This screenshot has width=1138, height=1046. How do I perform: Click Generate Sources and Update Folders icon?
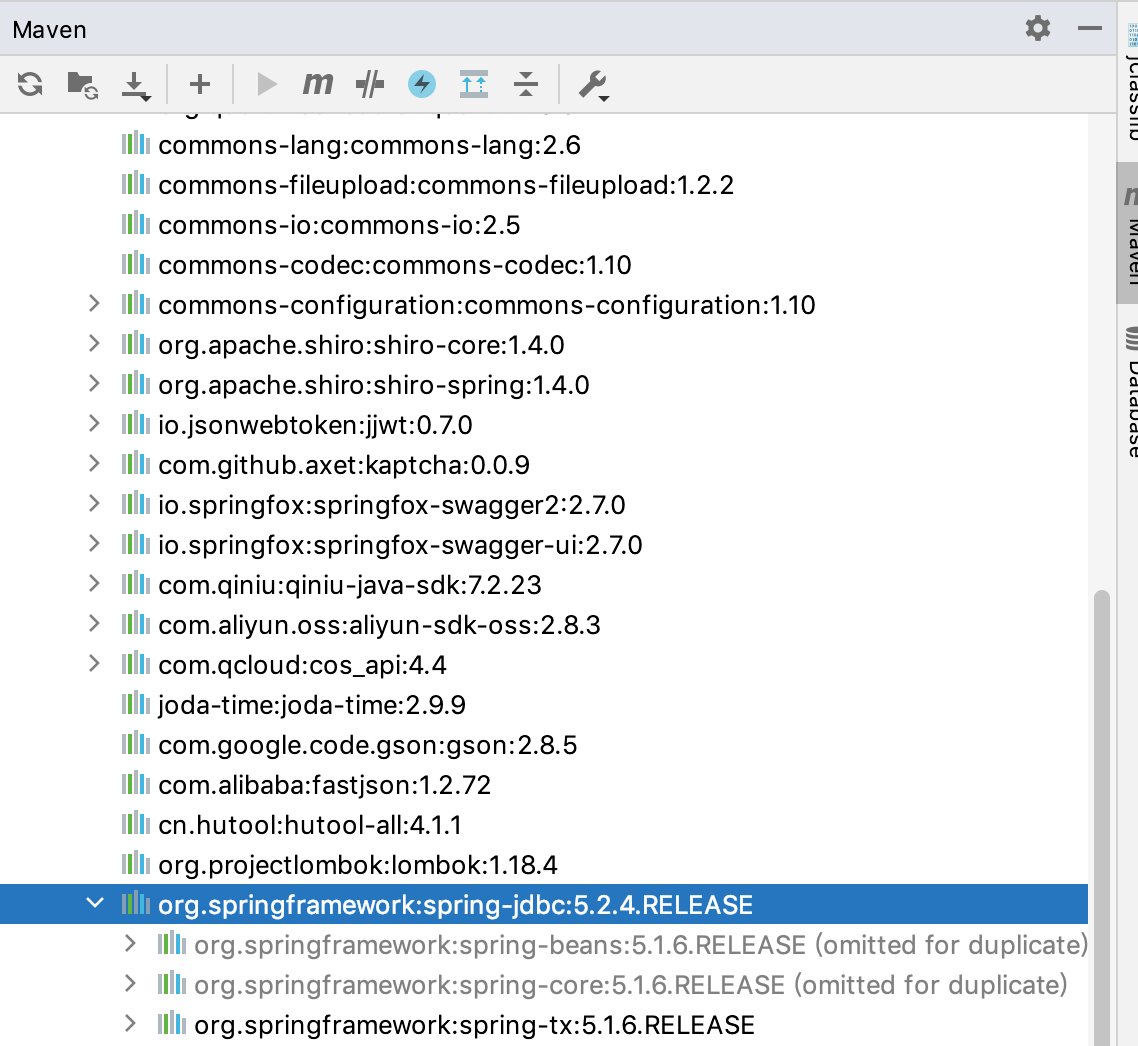pos(82,85)
